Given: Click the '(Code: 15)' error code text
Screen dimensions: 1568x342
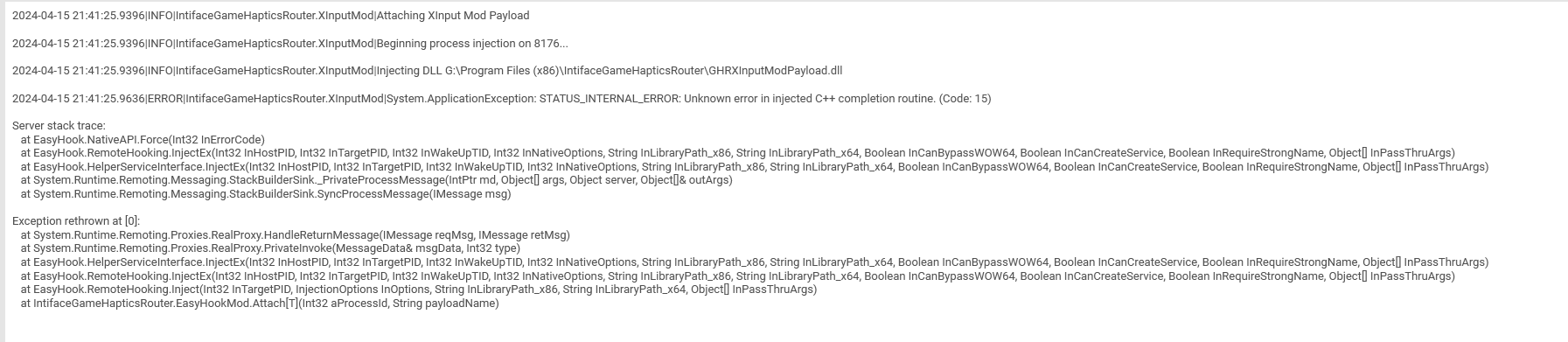Looking at the screenshot, I should pyautogui.click(x=965, y=99).
